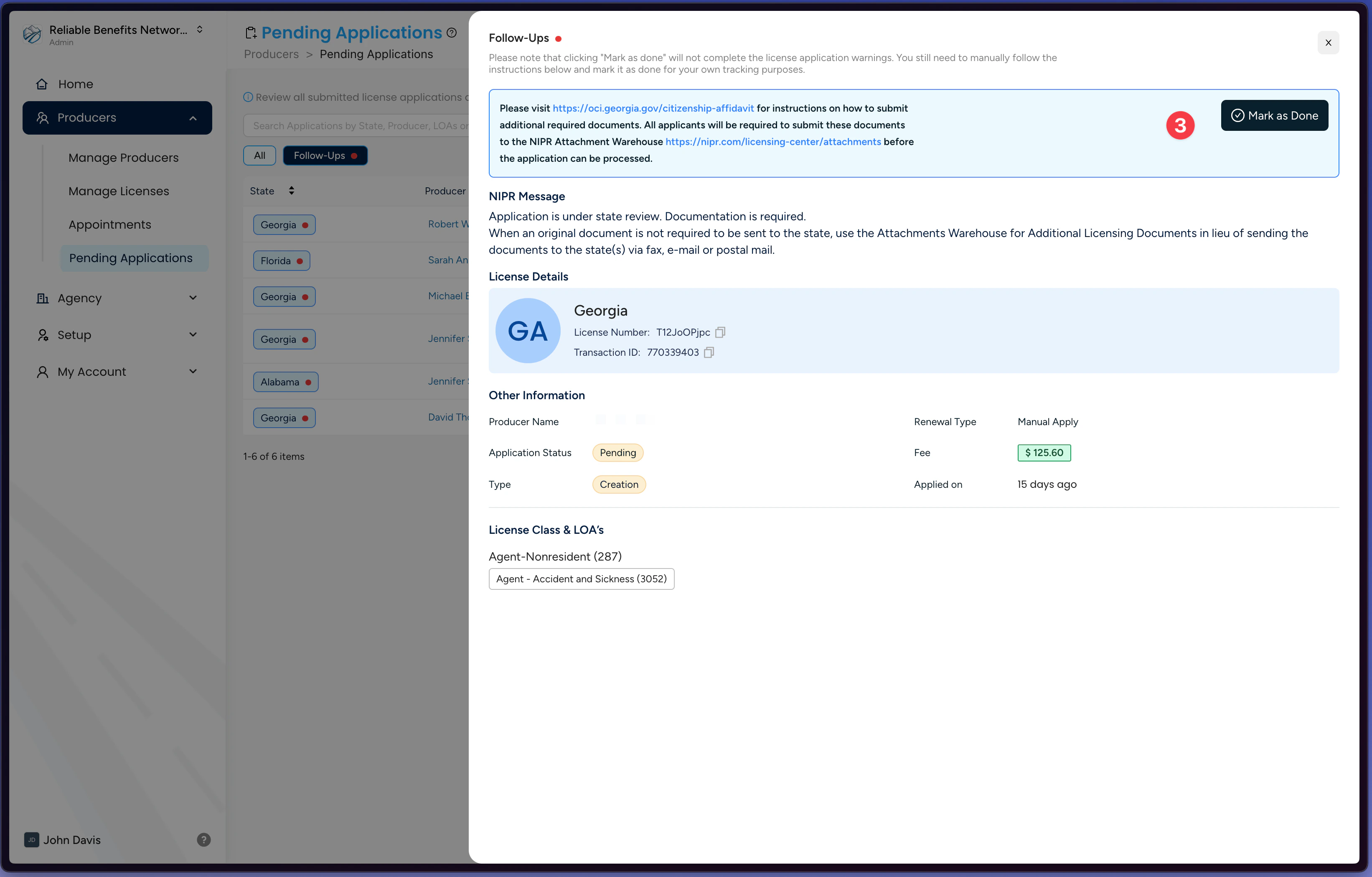
Task: Close the Follow-Ups side panel
Action: [1328, 43]
